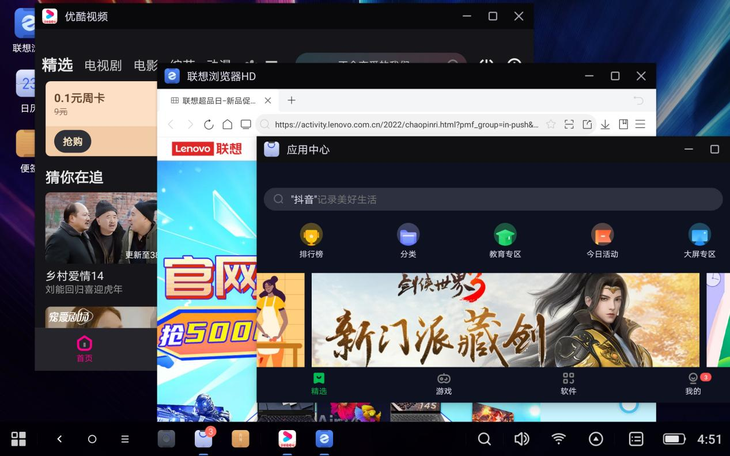730x456 pixels.
Task: Open volume control in taskbar
Action: click(x=521, y=439)
